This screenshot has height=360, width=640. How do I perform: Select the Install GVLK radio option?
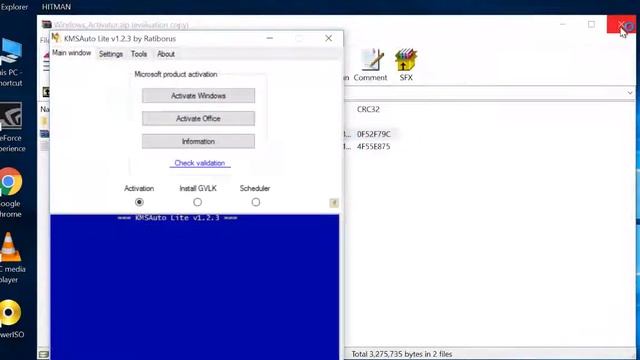click(x=198, y=202)
